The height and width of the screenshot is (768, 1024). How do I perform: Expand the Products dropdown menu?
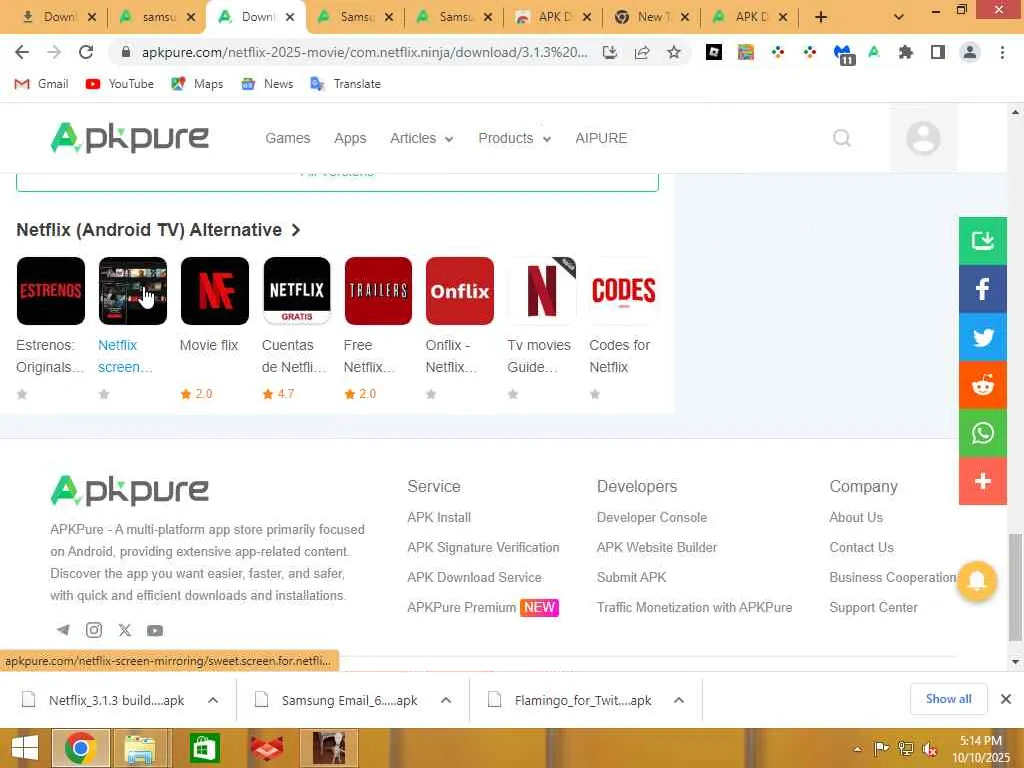pyautogui.click(x=515, y=138)
